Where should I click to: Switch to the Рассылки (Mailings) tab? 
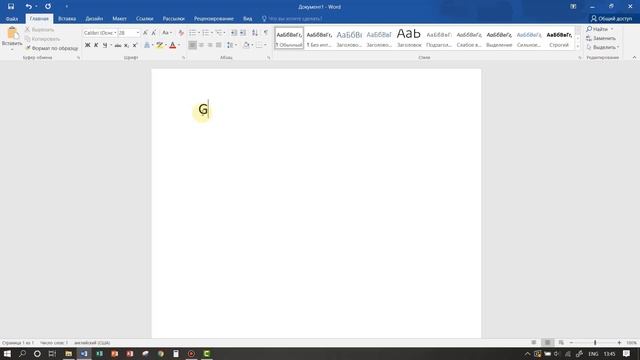[x=173, y=19]
